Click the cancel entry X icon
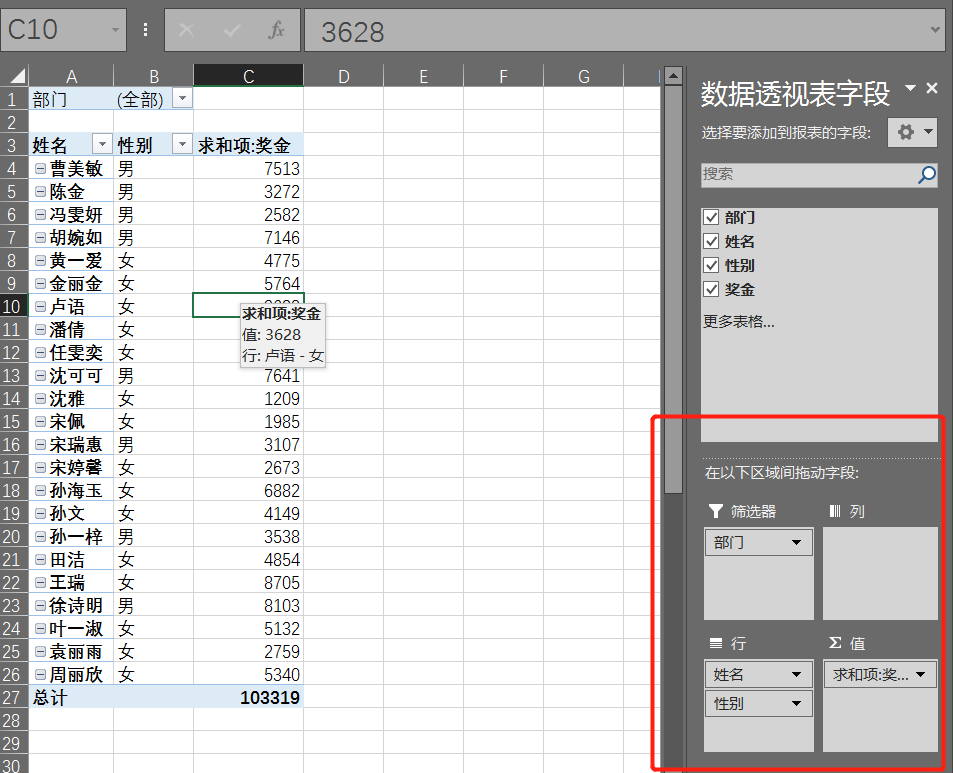This screenshot has height=773, width=953. point(187,31)
